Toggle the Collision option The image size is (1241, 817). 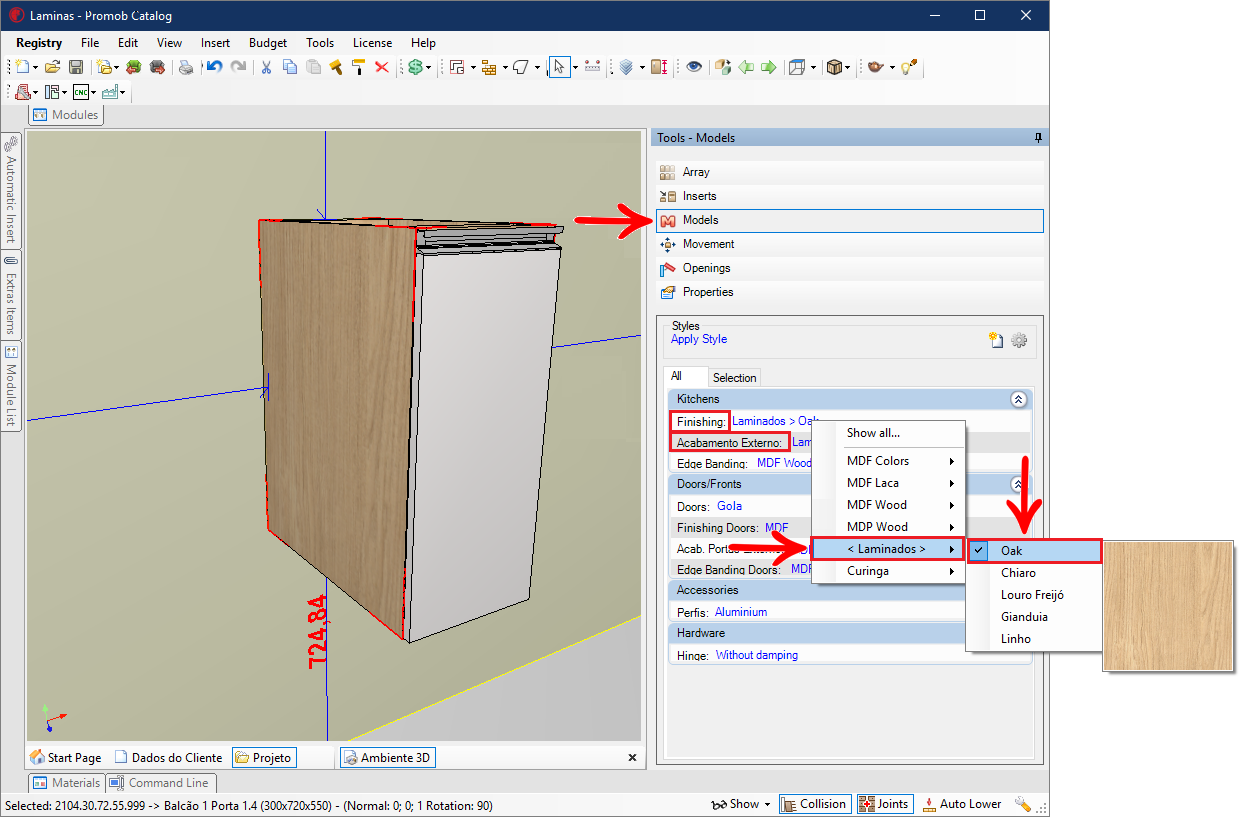click(813, 804)
